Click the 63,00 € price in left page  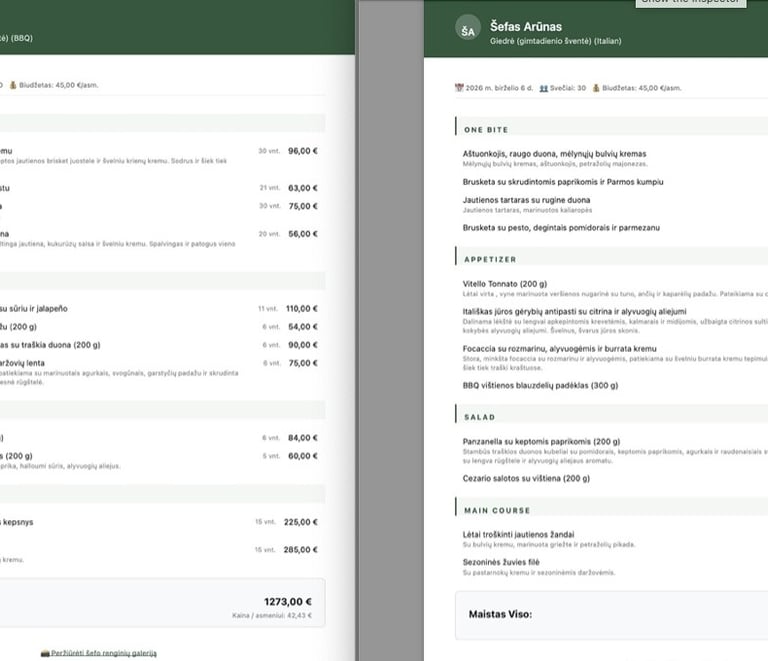(303, 188)
